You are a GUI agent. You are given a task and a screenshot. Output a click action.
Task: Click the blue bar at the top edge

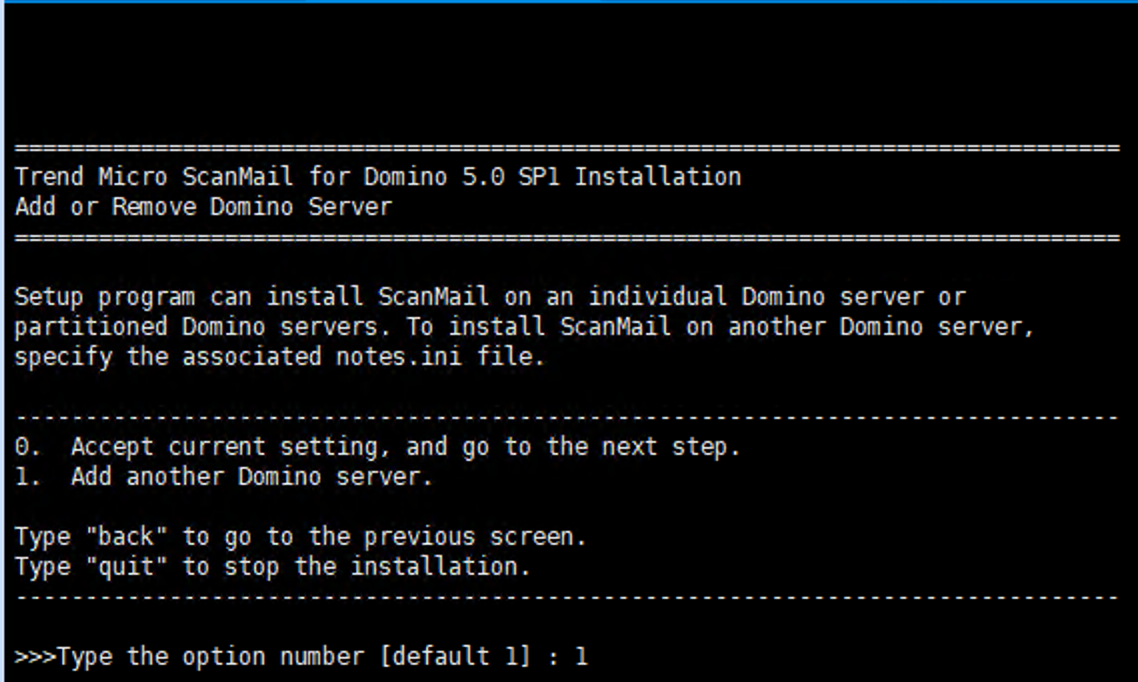point(569,4)
